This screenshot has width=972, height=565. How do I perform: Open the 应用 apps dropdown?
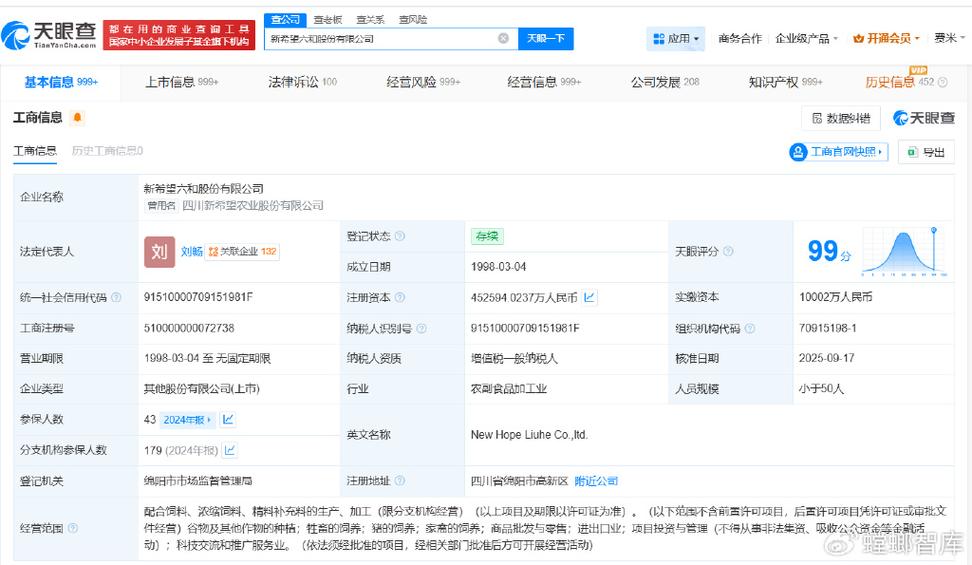coord(676,38)
